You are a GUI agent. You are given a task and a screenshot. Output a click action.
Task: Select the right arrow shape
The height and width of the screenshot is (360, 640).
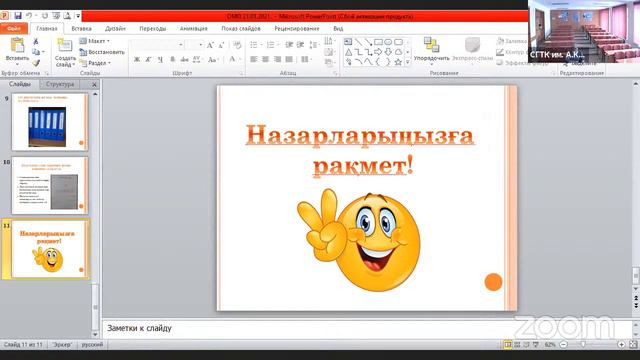[378, 52]
